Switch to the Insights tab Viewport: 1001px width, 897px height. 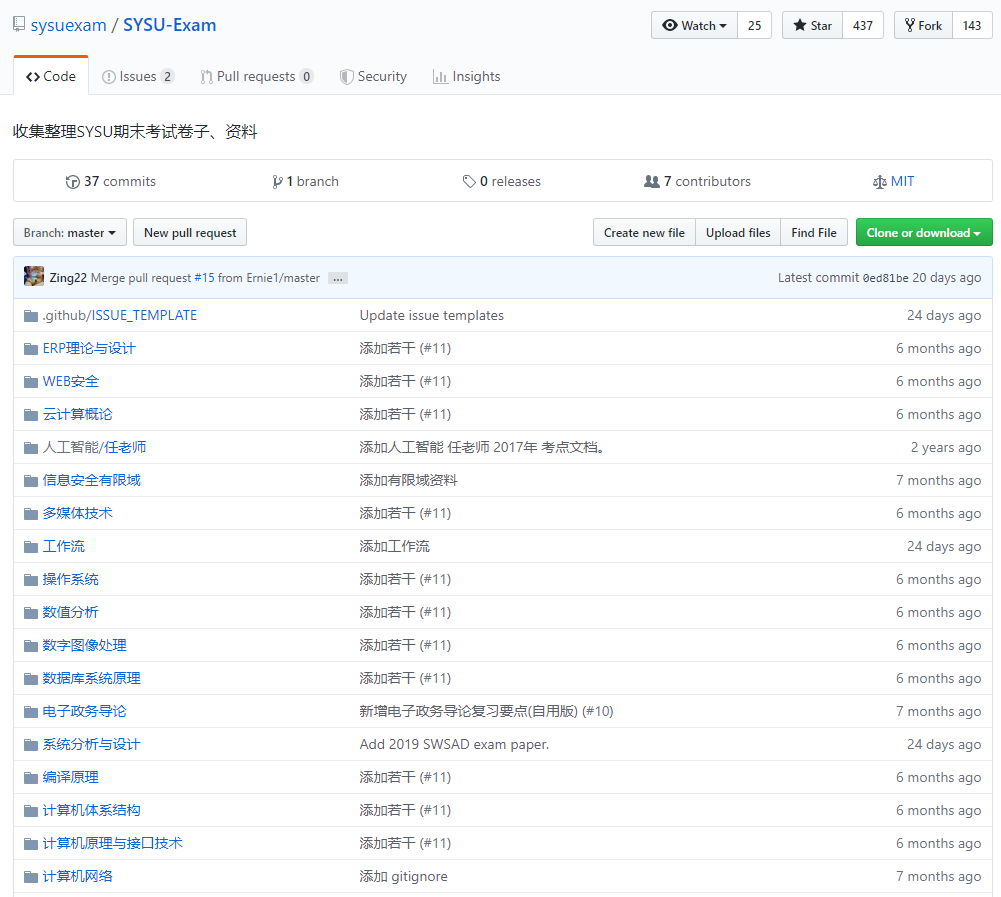[x=466, y=76]
